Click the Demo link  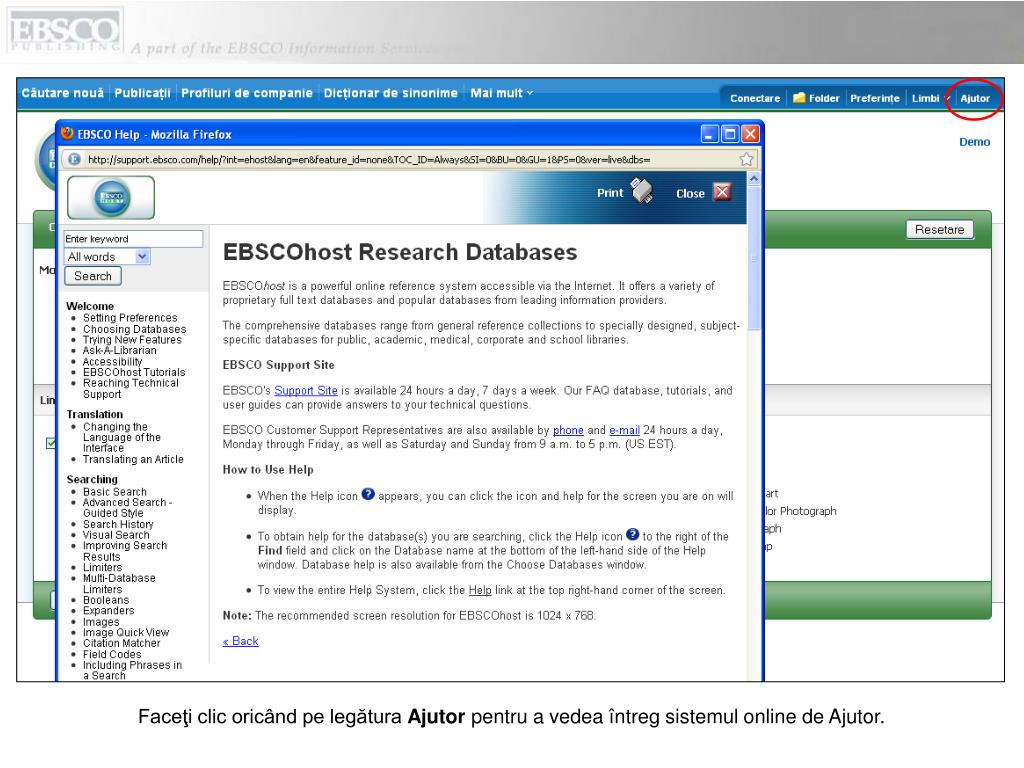click(974, 142)
